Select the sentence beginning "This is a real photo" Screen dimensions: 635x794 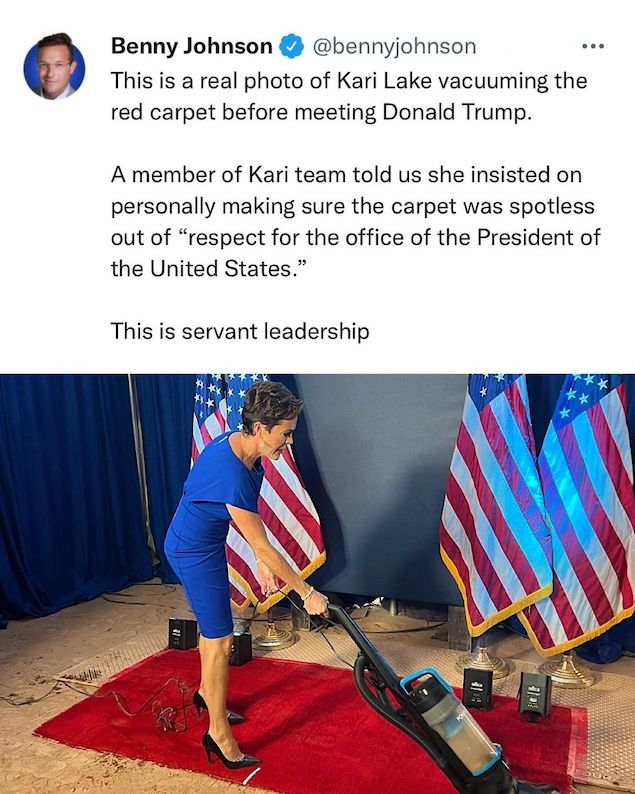(349, 96)
